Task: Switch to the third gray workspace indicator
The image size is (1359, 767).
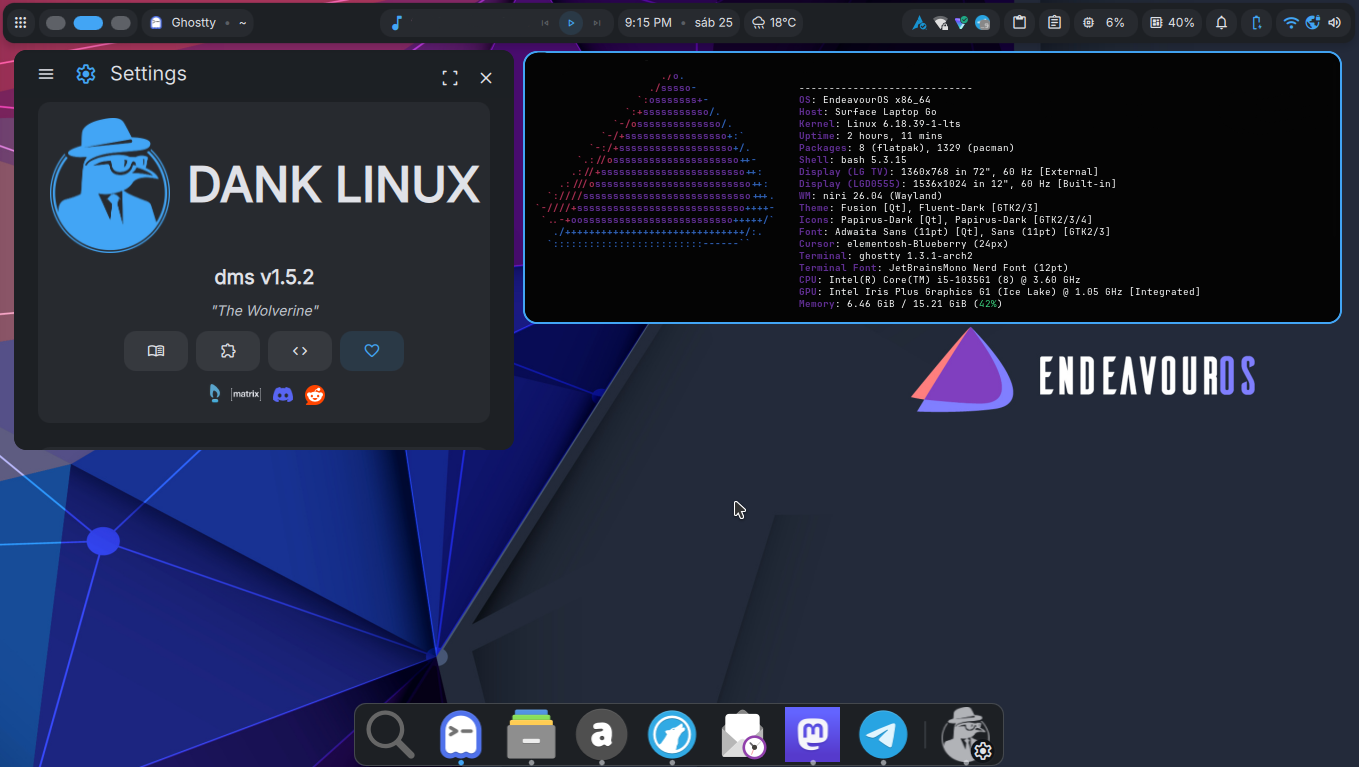Action: [120, 22]
